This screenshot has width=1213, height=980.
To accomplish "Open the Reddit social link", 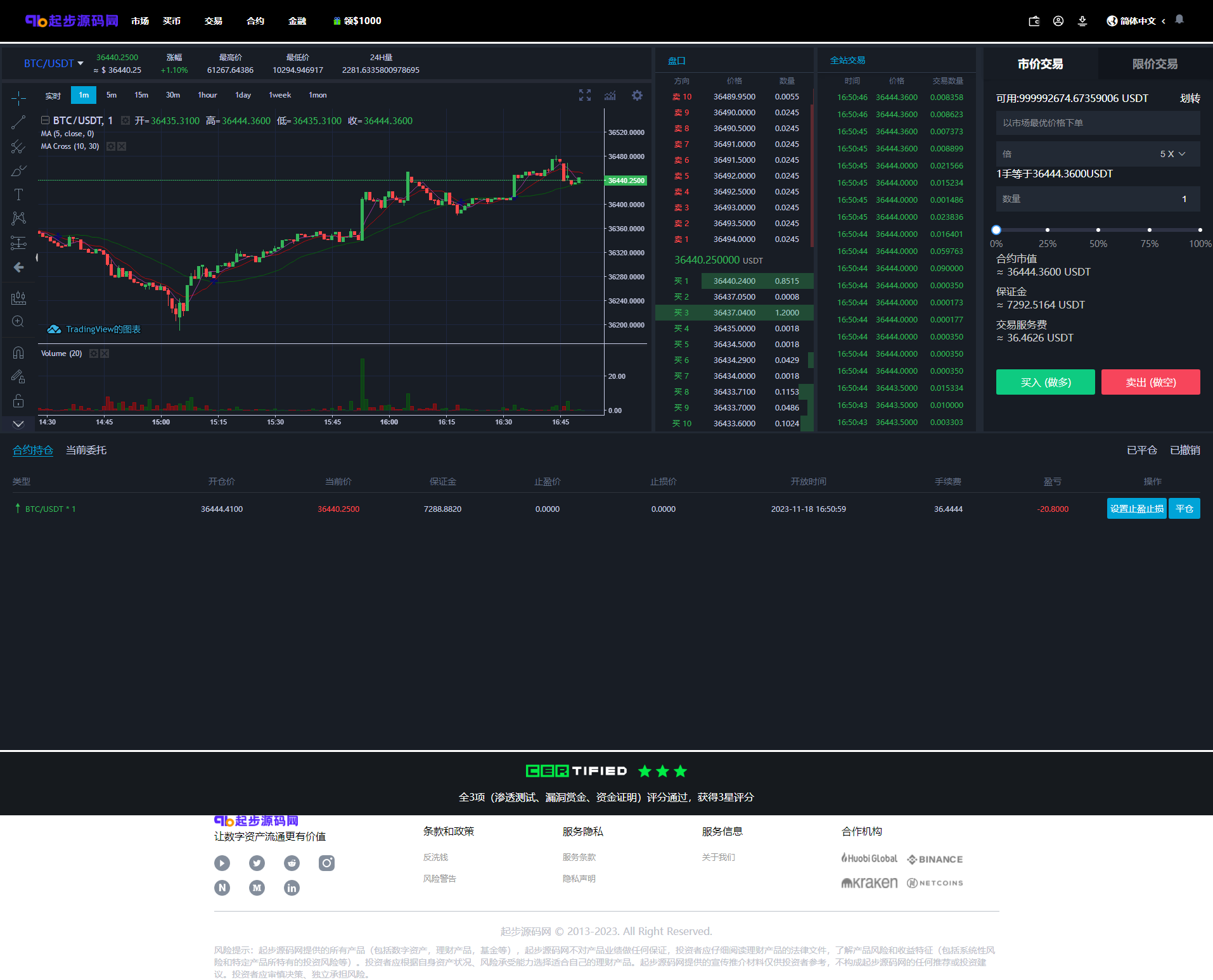I will [292, 863].
